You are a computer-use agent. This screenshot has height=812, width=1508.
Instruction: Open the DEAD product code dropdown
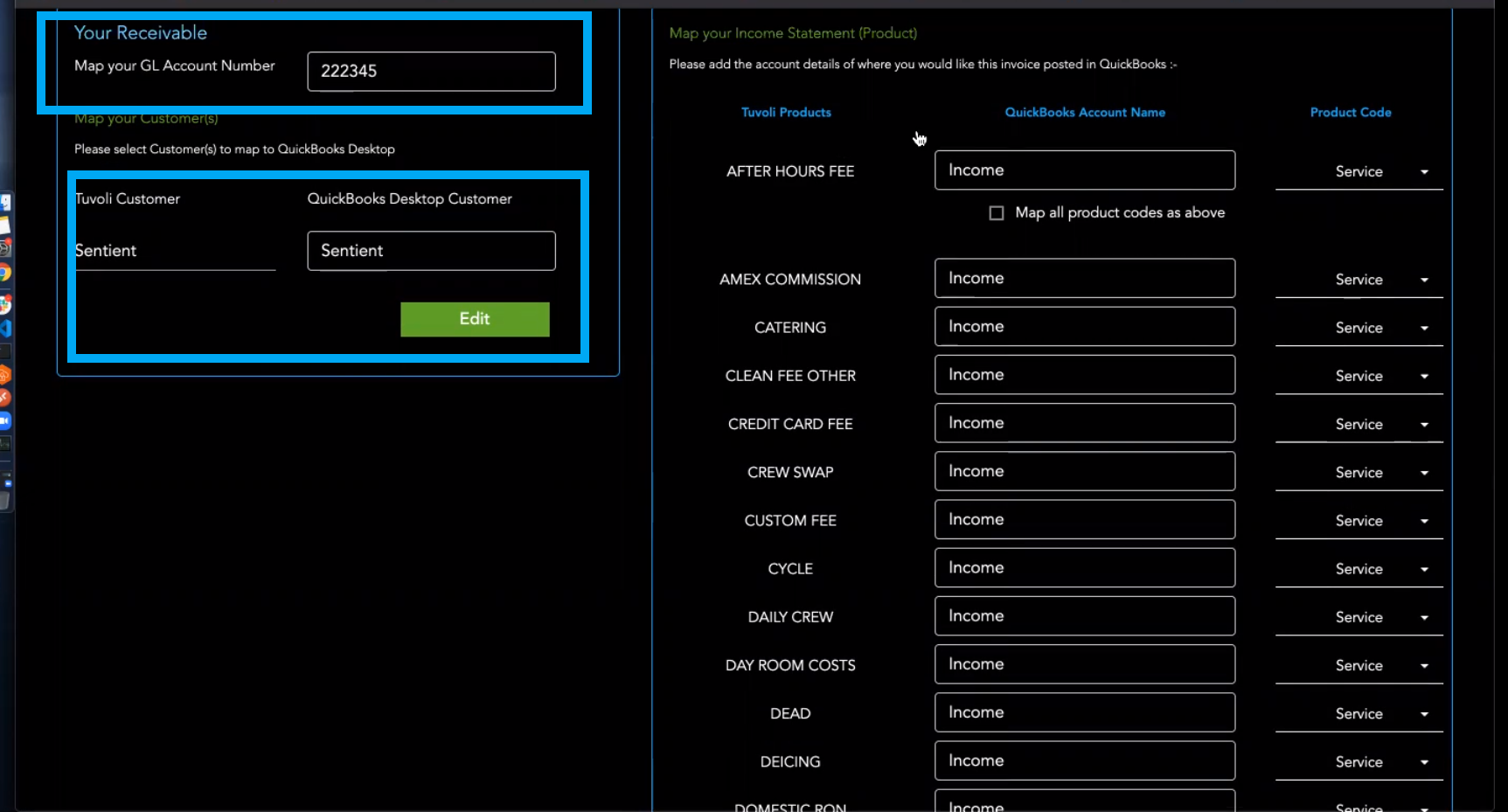pos(1359,714)
